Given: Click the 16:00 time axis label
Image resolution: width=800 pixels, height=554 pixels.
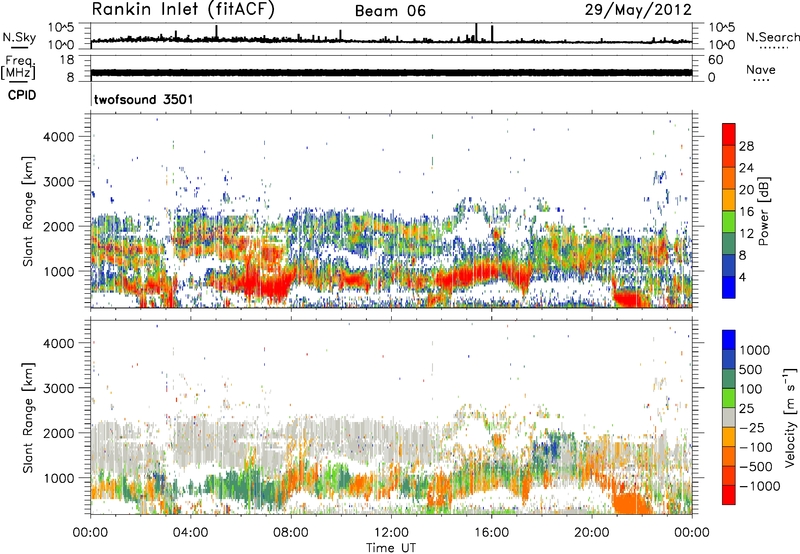Looking at the screenshot, I should [x=491, y=533].
